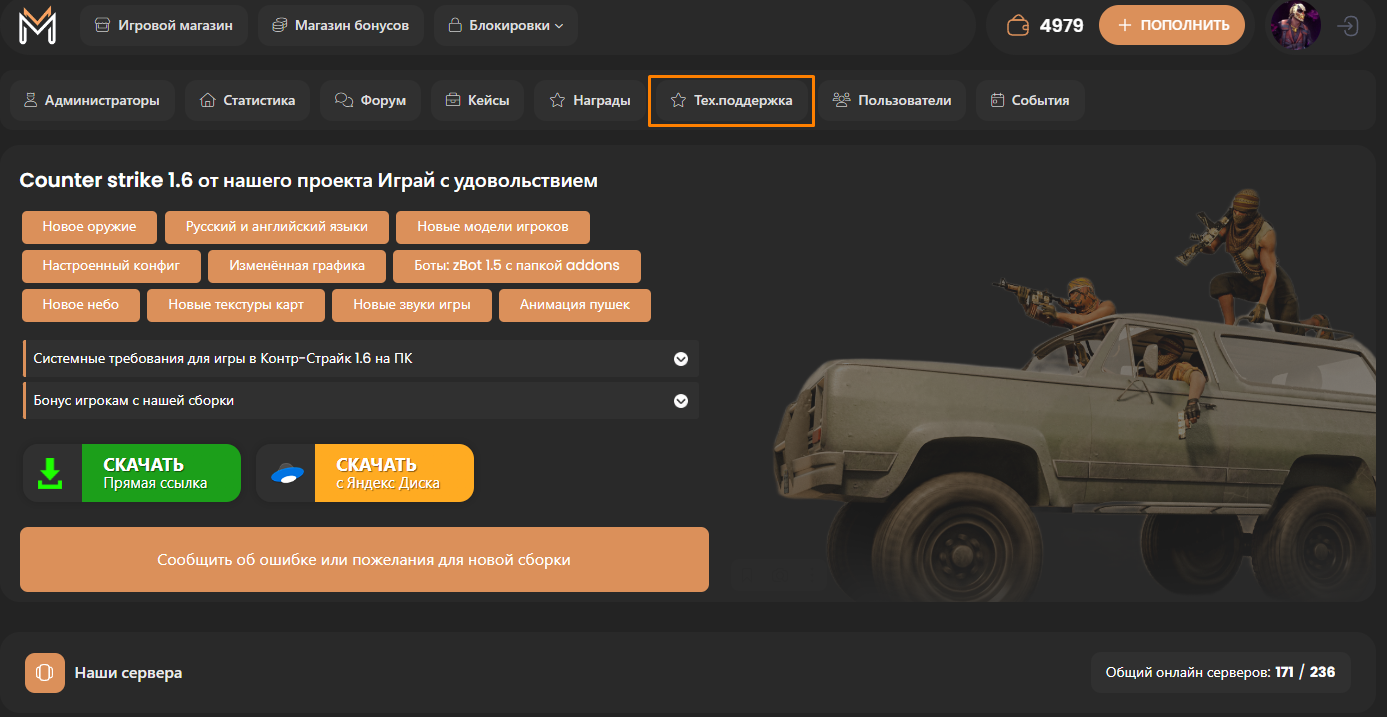Click the Администраторы person icon
Screen dimensions: 1387x717
[30, 100]
